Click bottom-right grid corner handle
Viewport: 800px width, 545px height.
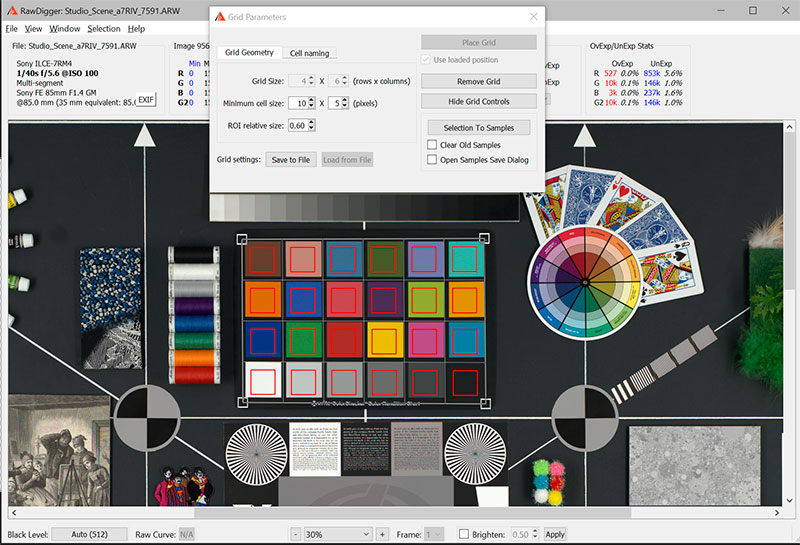coord(485,404)
